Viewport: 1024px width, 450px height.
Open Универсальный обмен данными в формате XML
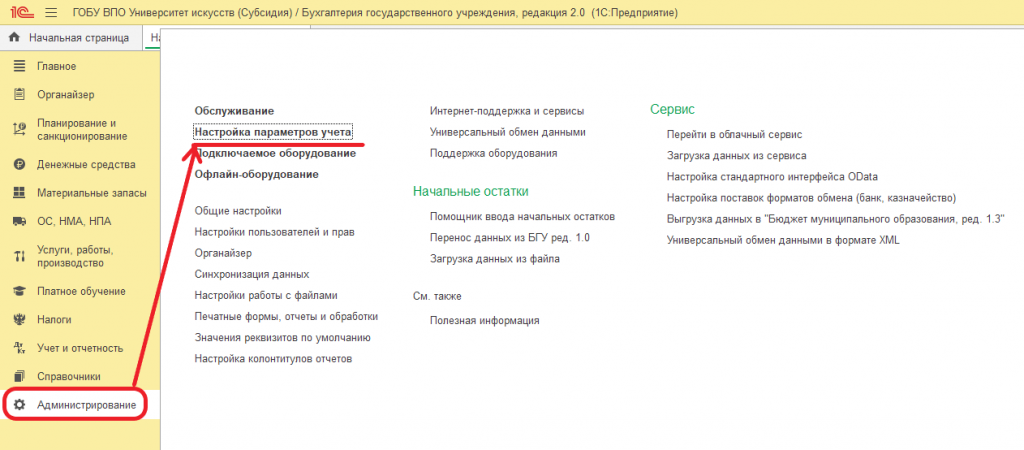coord(783,240)
